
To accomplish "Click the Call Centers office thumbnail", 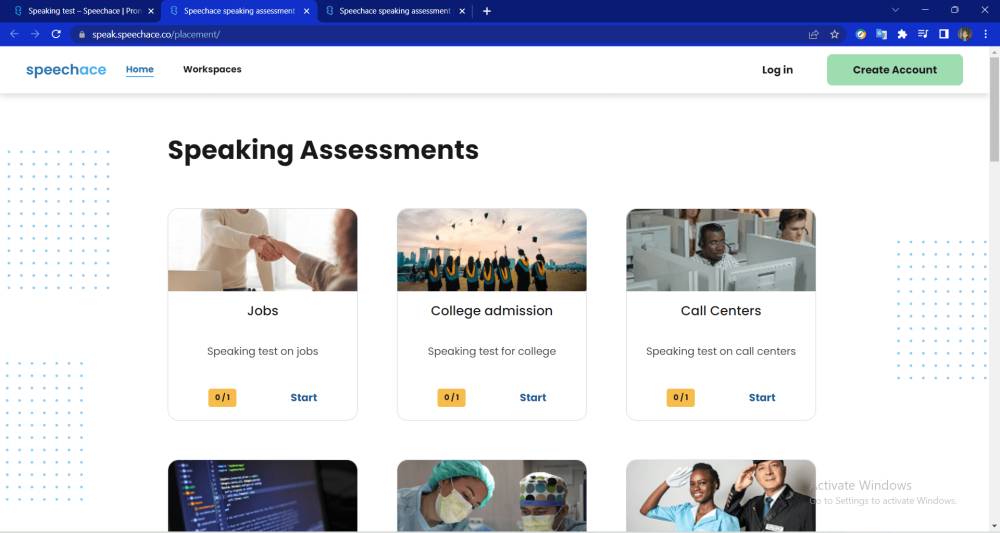I will tap(721, 250).
